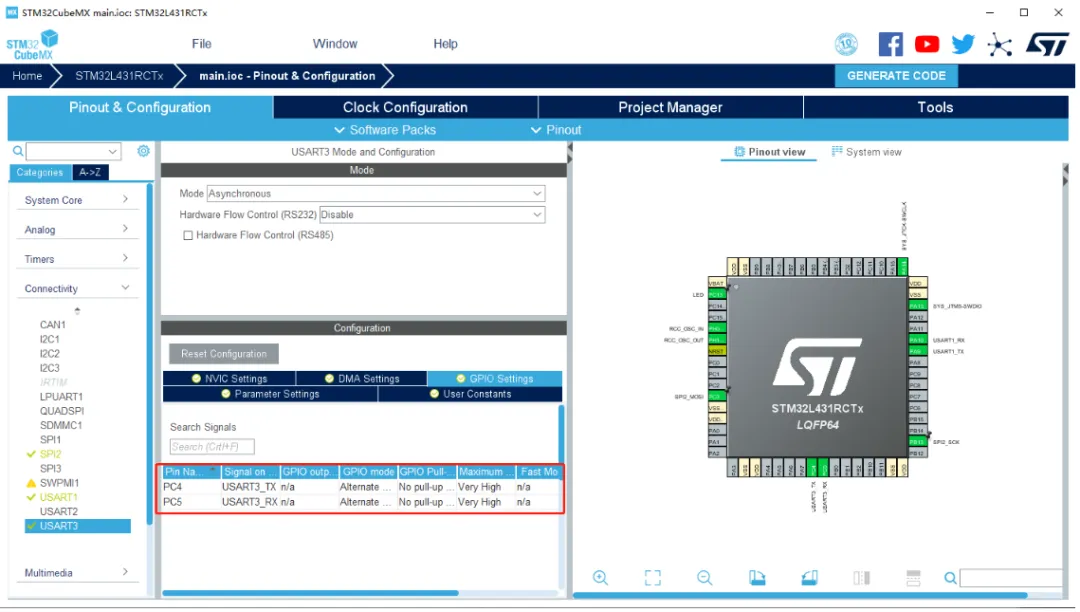
Task: Sort by Pin Name column header
Action: [x=191, y=472]
